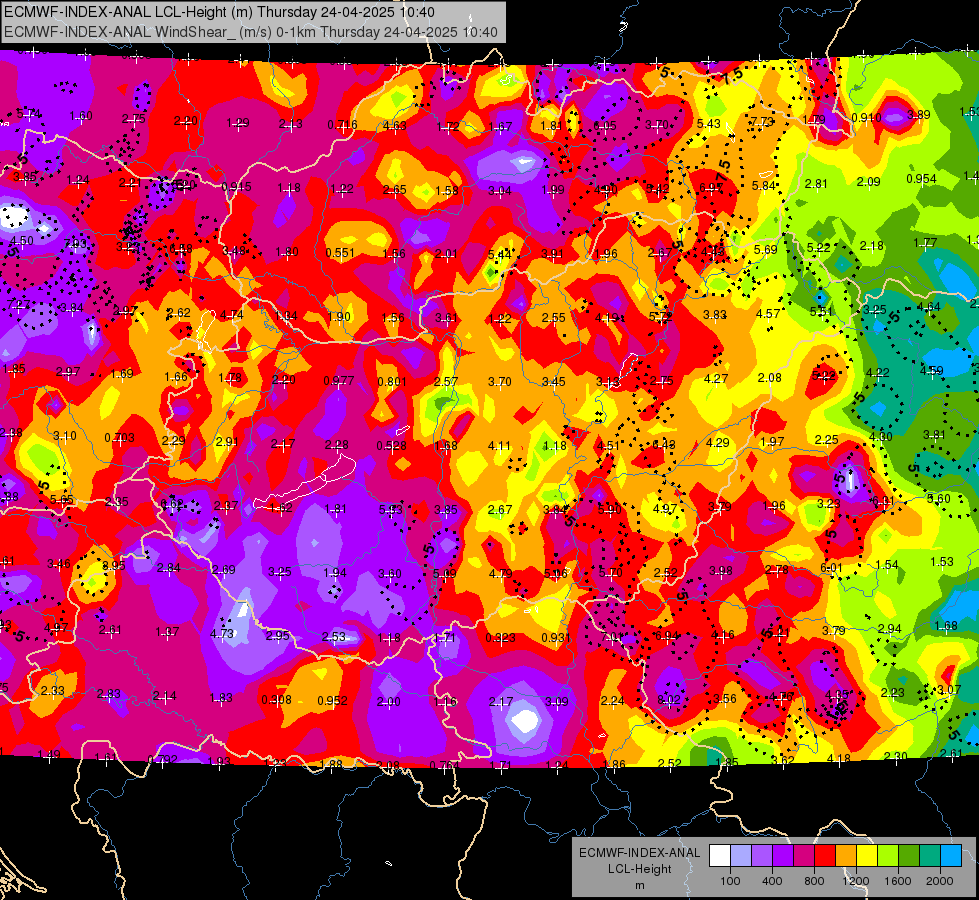
Task: Click the wind shear value 0.323
Action: [501, 638]
